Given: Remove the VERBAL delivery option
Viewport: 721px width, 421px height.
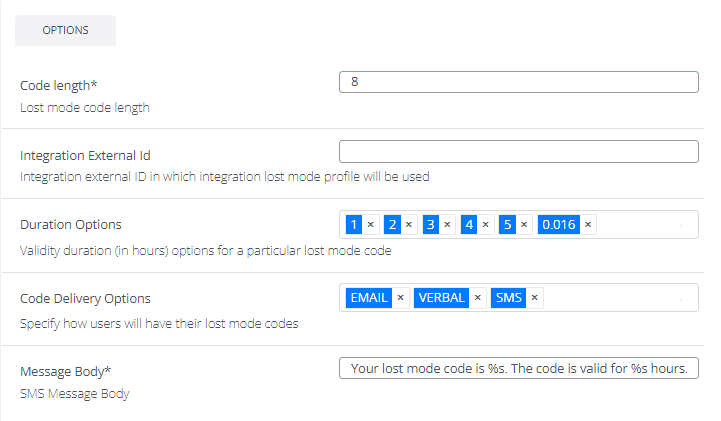Looking at the screenshot, I should click(477, 298).
